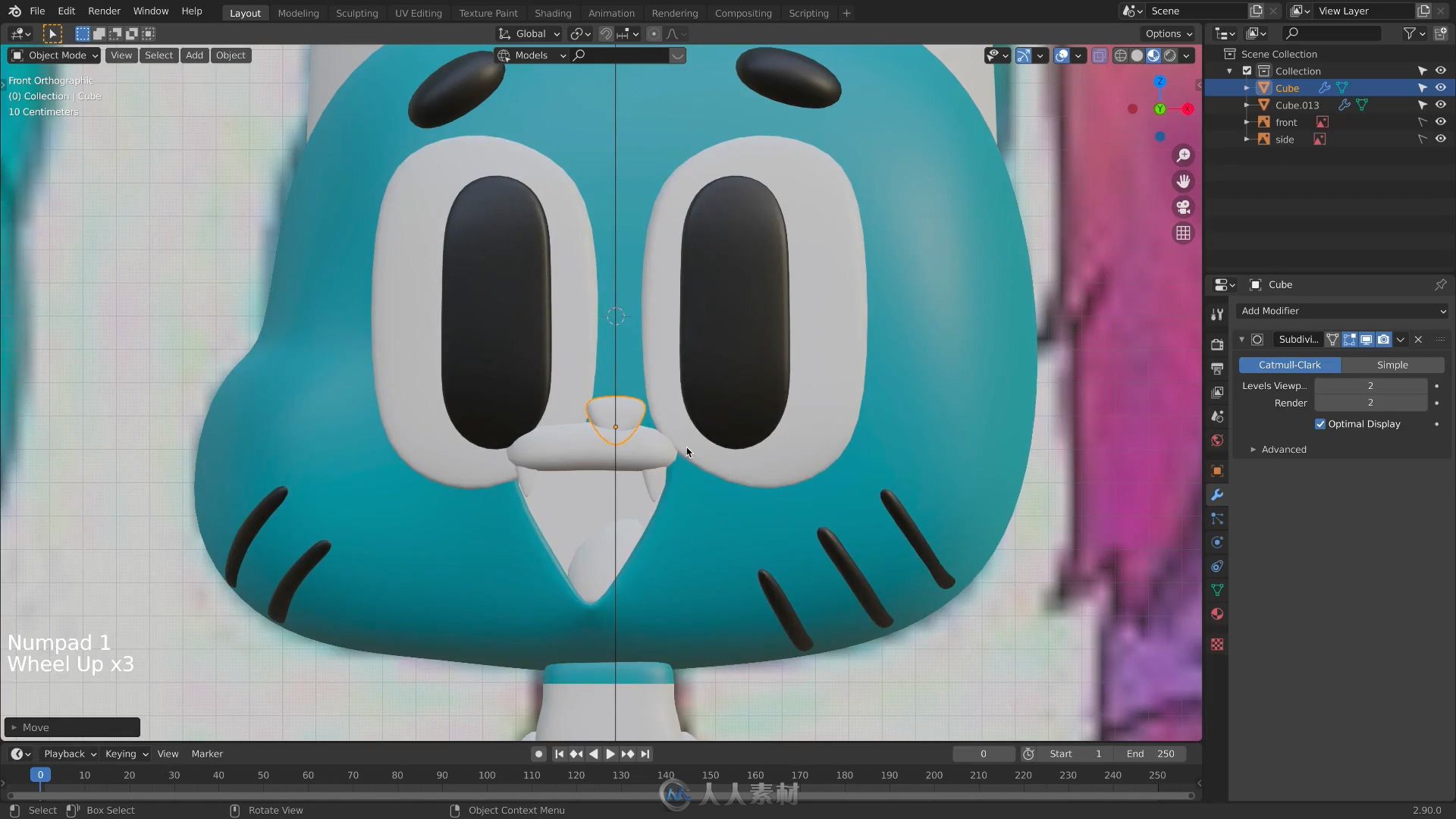1456x819 pixels.
Task: Open the Material properties tab
Action: (x=1217, y=614)
